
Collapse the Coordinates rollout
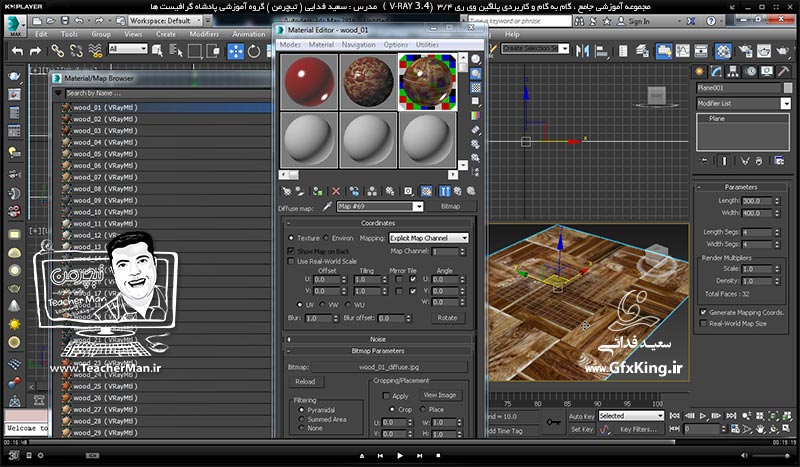pyautogui.click(x=378, y=223)
